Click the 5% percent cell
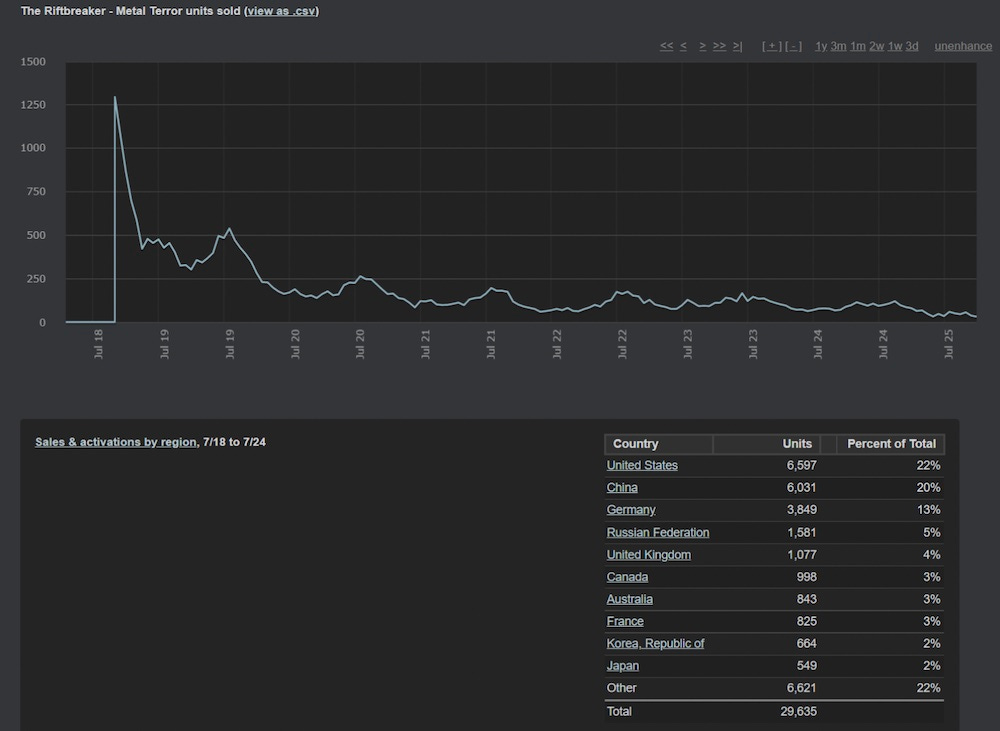This screenshot has width=1000, height=731. tap(932, 532)
